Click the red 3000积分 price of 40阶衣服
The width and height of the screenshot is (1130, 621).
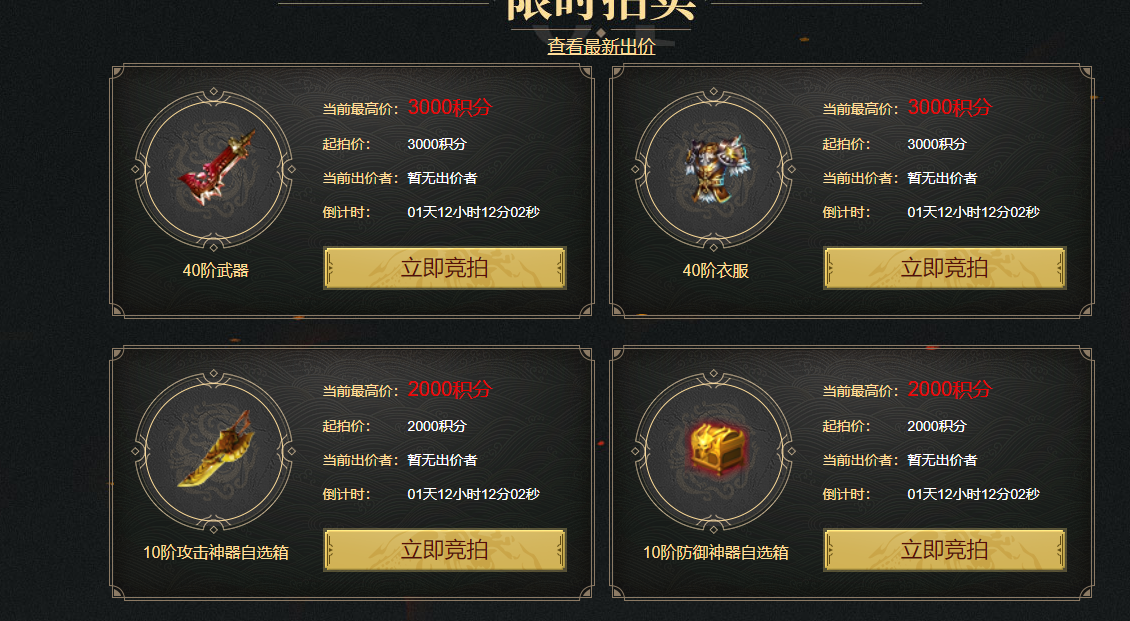950,107
